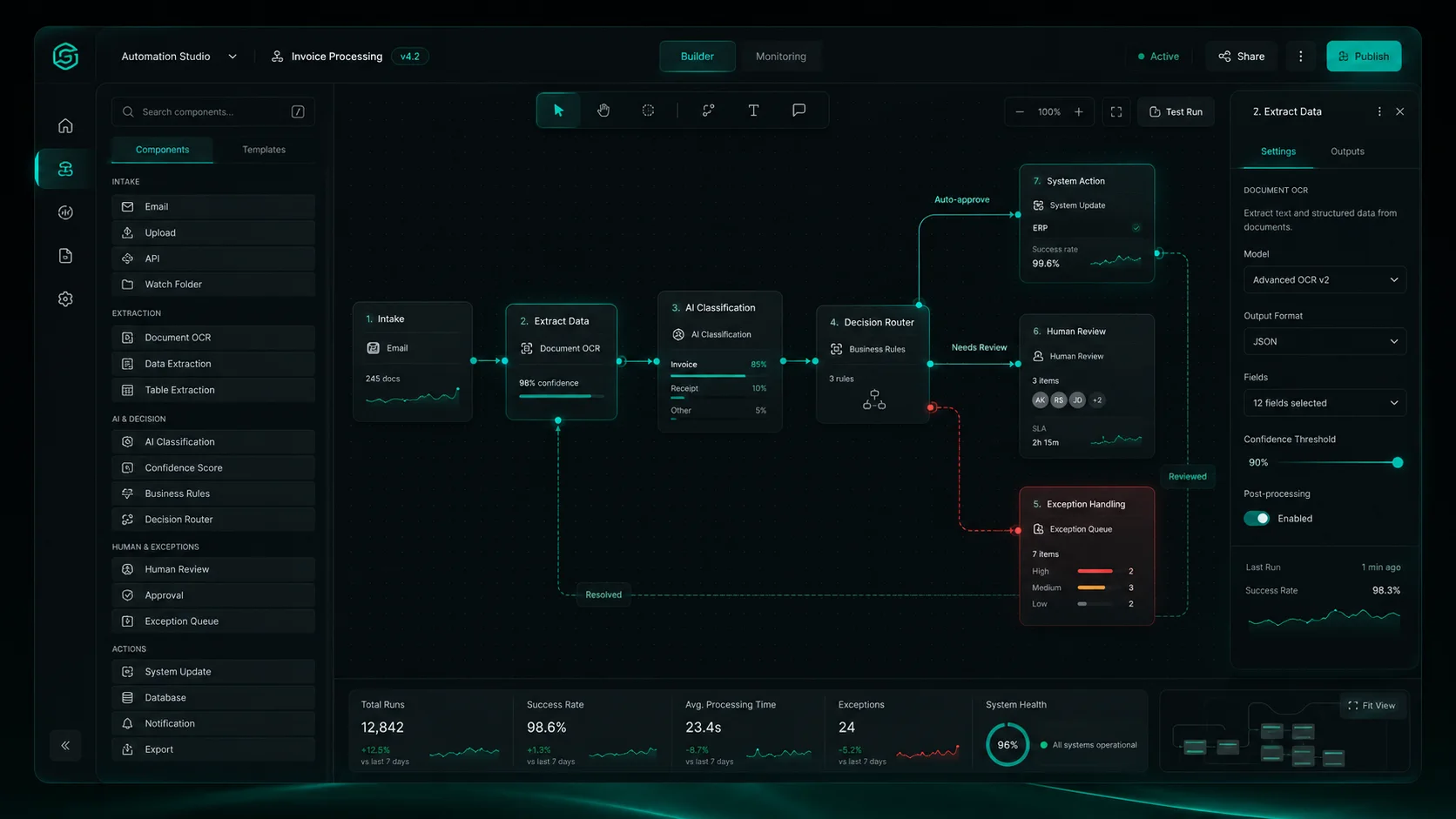Add the Confidence Score component
The image size is (1456, 819).
pyautogui.click(x=213, y=467)
